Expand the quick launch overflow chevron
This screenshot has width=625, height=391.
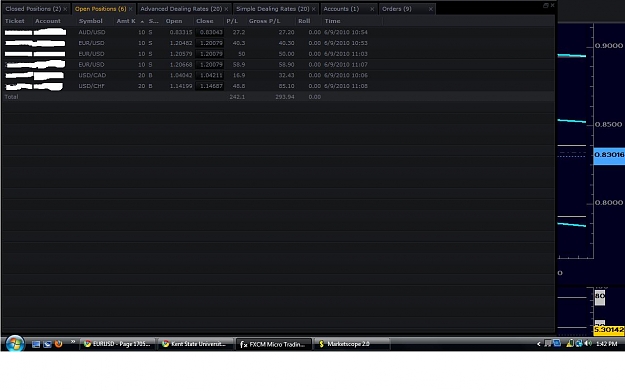pos(73,342)
